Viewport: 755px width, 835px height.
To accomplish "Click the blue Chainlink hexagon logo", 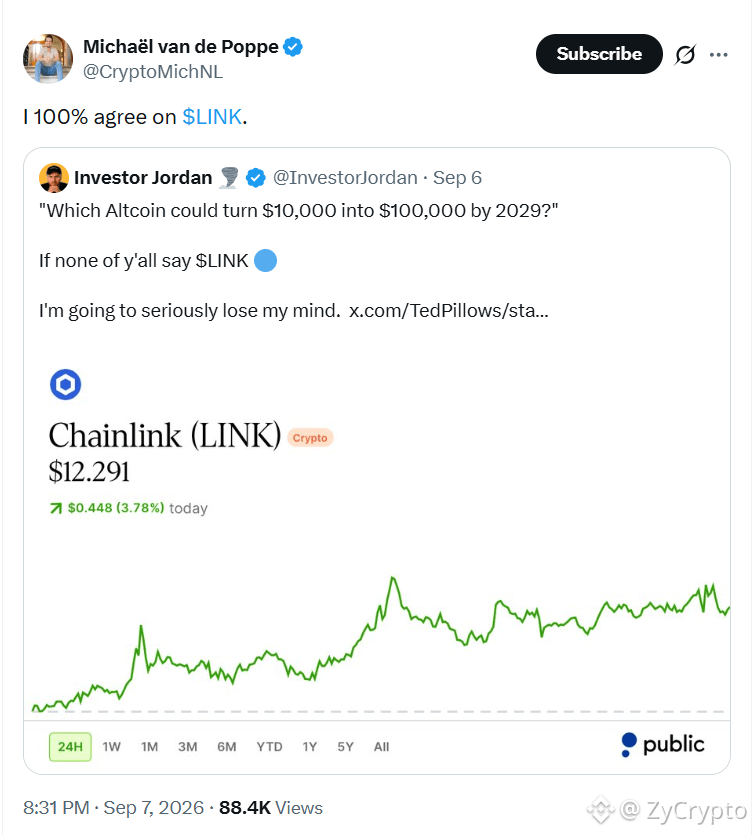I will pos(65,384).
